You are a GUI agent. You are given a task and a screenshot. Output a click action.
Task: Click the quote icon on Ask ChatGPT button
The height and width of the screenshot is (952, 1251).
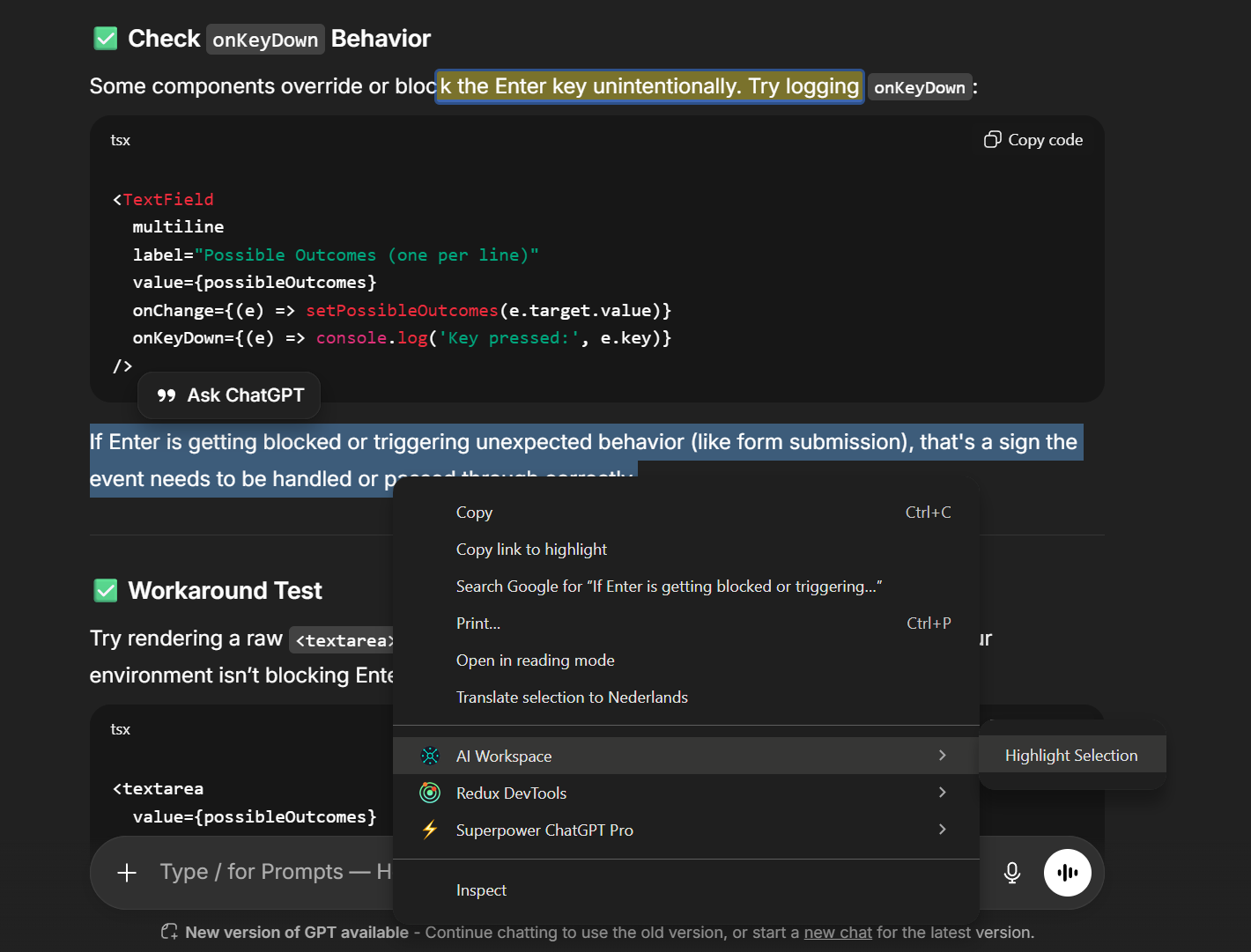coord(167,395)
